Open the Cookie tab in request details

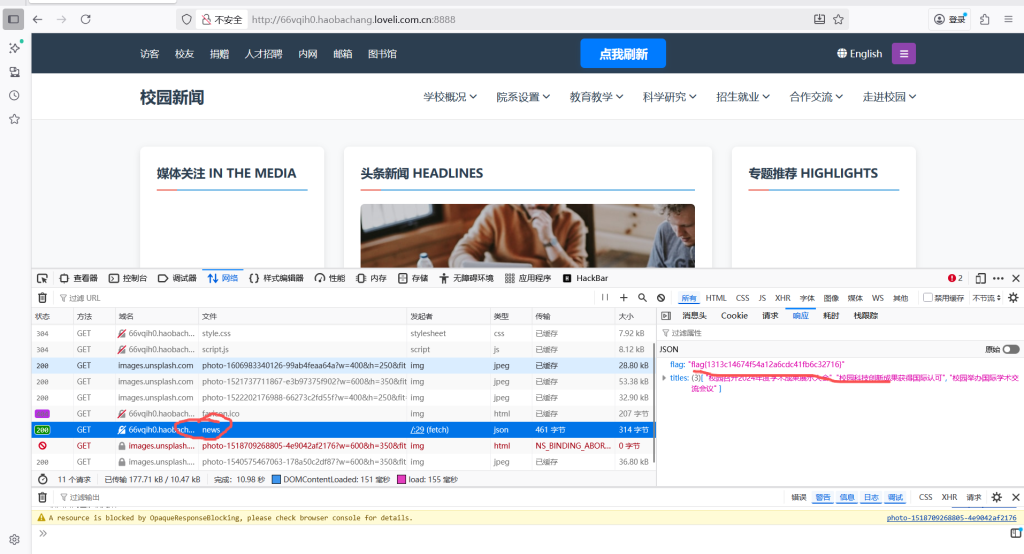click(734, 316)
